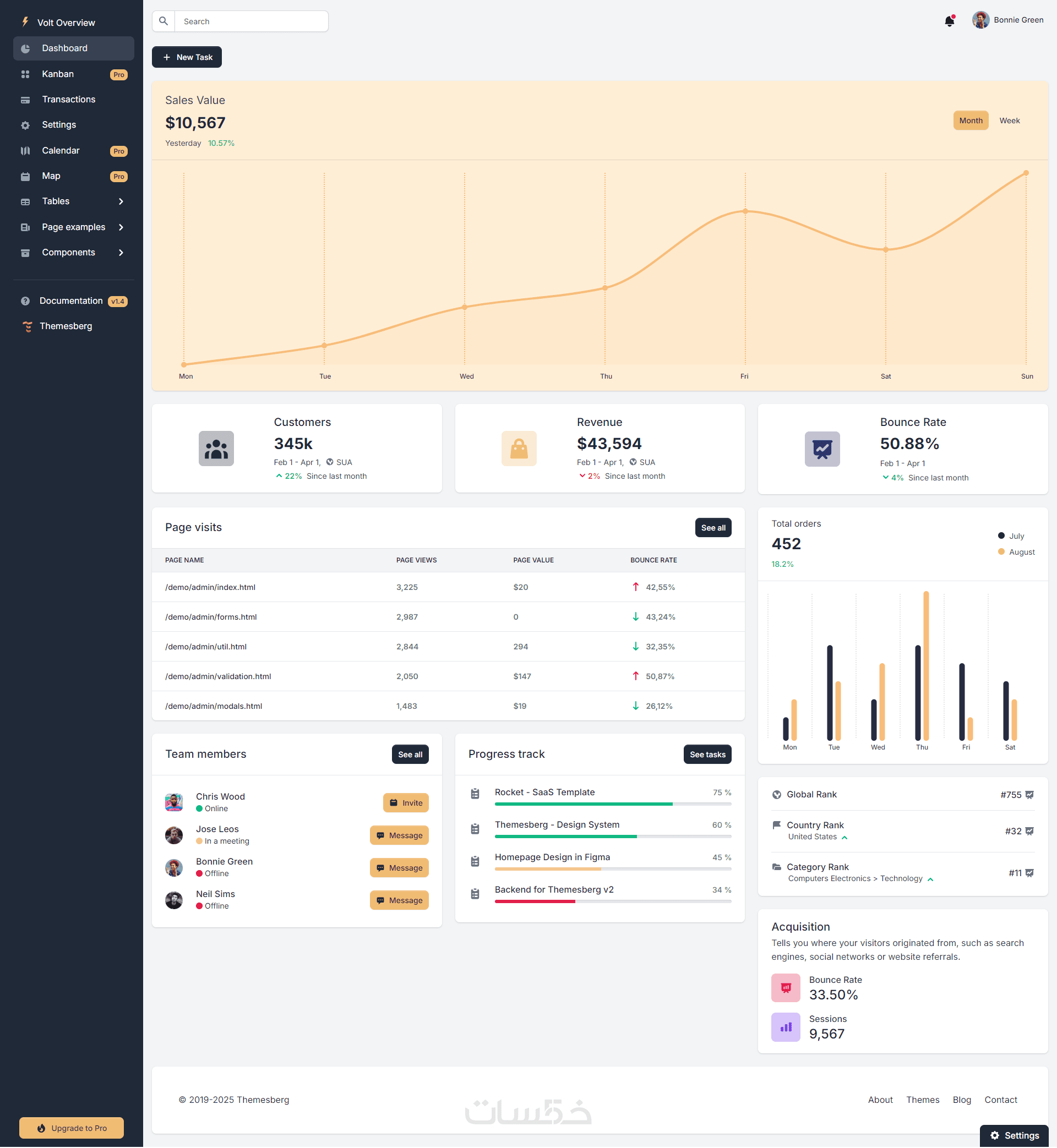This screenshot has width=1057, height=1148.
Task: Switch the sales chart to Week
Action: pos(1009,121)
